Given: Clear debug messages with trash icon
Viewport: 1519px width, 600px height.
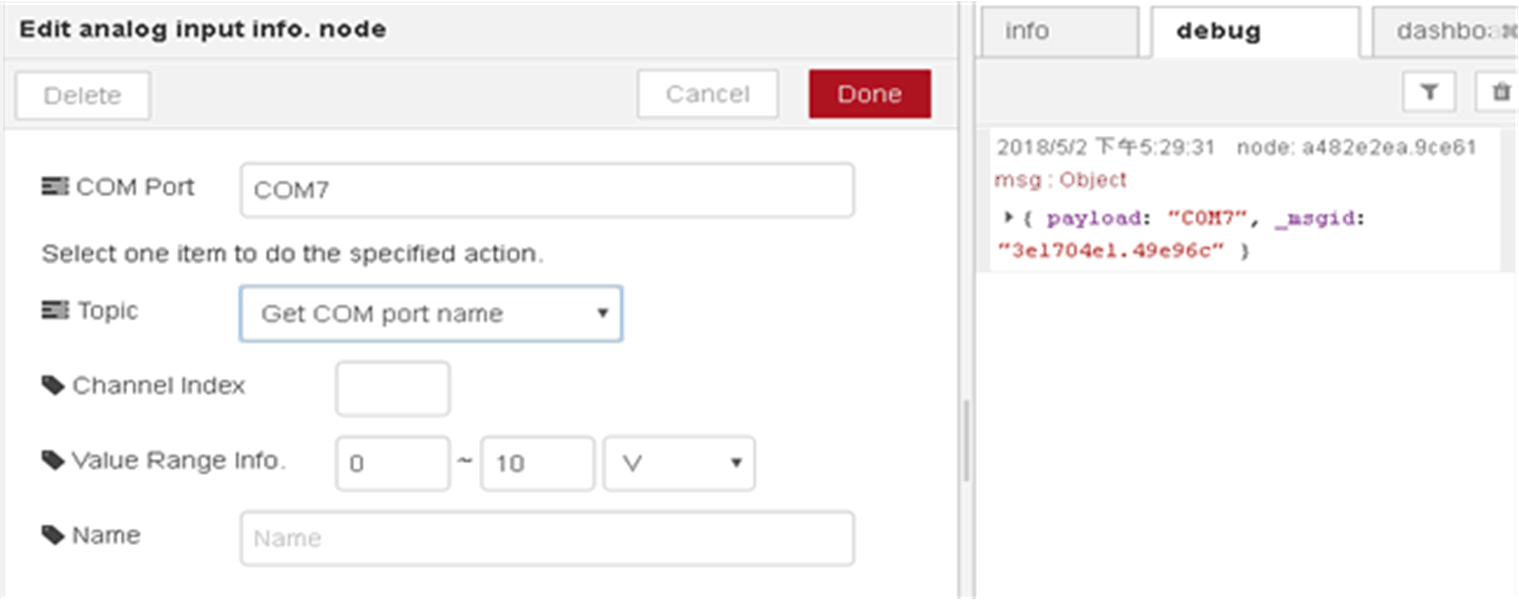Looking at the screenshot, I should 1500,92.
